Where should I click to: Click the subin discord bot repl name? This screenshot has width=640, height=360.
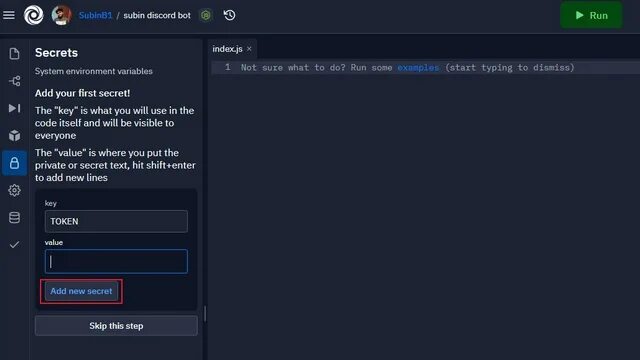coord(157,16)
